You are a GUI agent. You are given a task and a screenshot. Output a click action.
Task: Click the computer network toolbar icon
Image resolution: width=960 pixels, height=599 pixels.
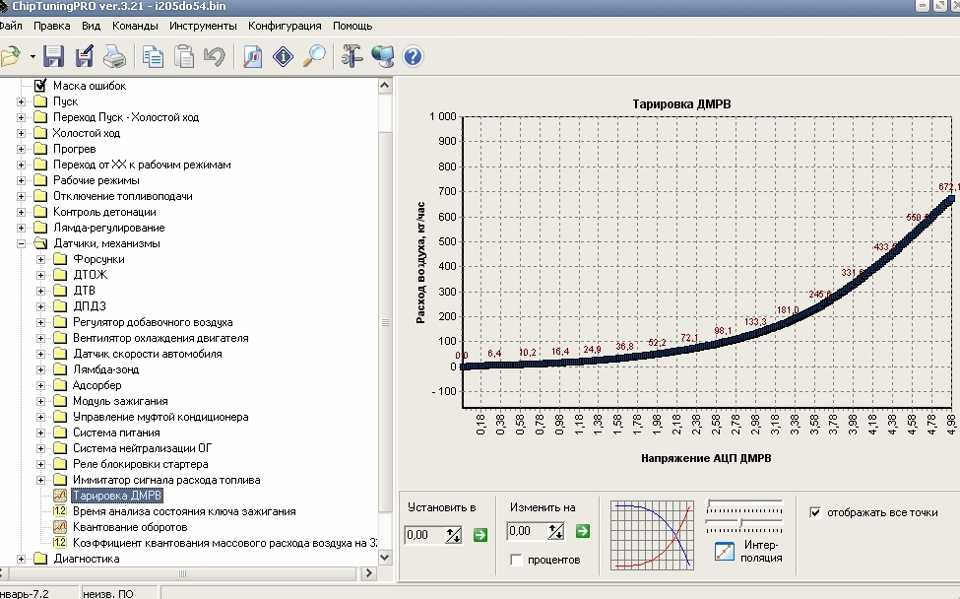coord(383,56)
